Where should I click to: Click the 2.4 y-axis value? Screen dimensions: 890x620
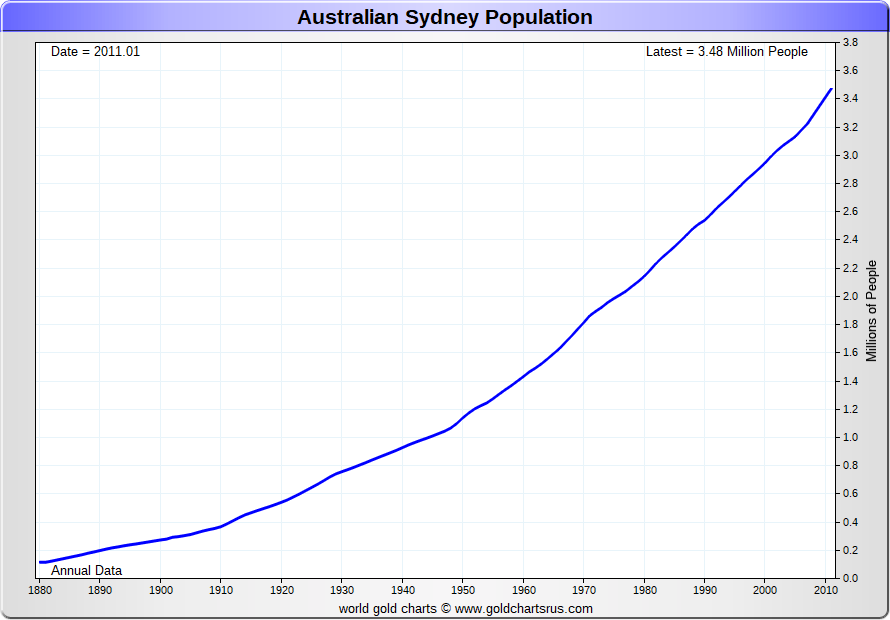point(850,240)
